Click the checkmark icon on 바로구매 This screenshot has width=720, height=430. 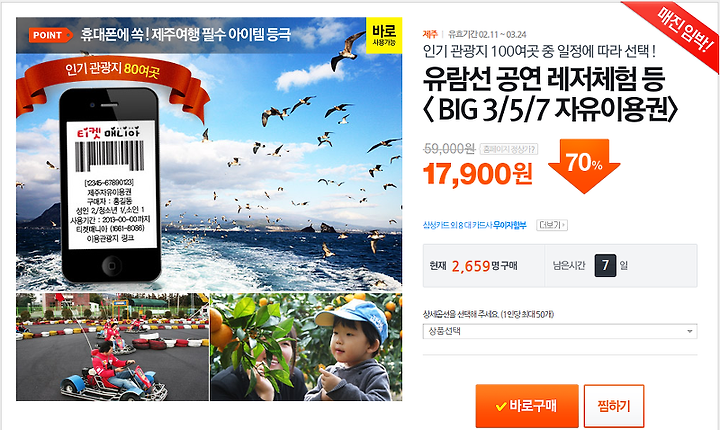(501, 406)
